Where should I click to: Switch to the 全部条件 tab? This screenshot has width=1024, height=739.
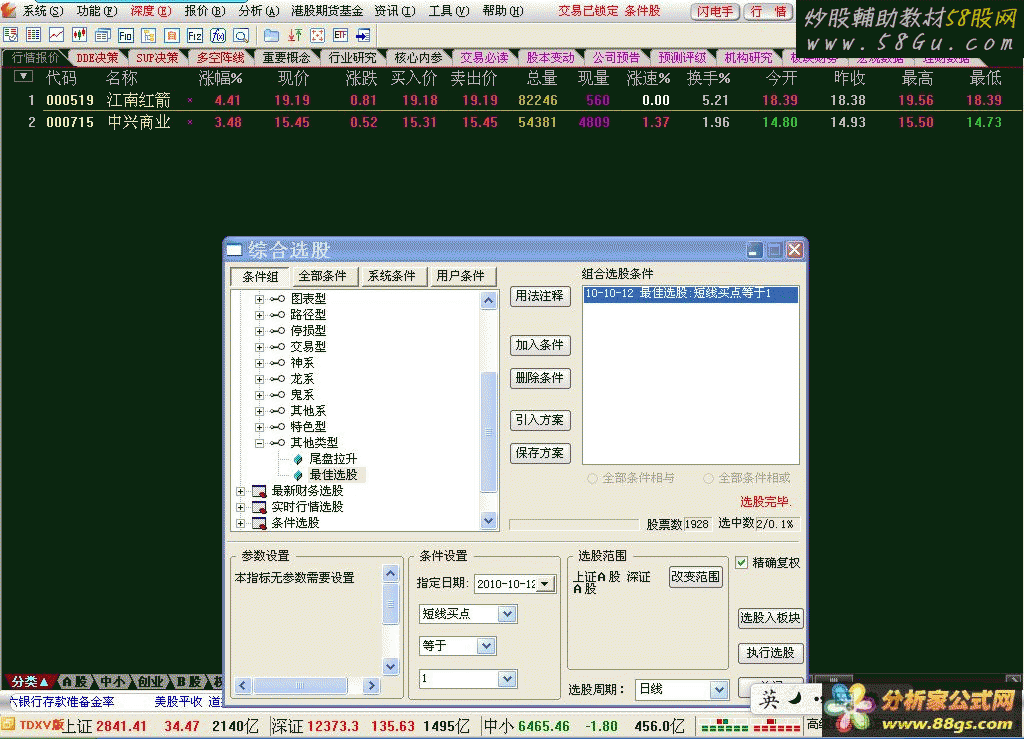point(323,276)
